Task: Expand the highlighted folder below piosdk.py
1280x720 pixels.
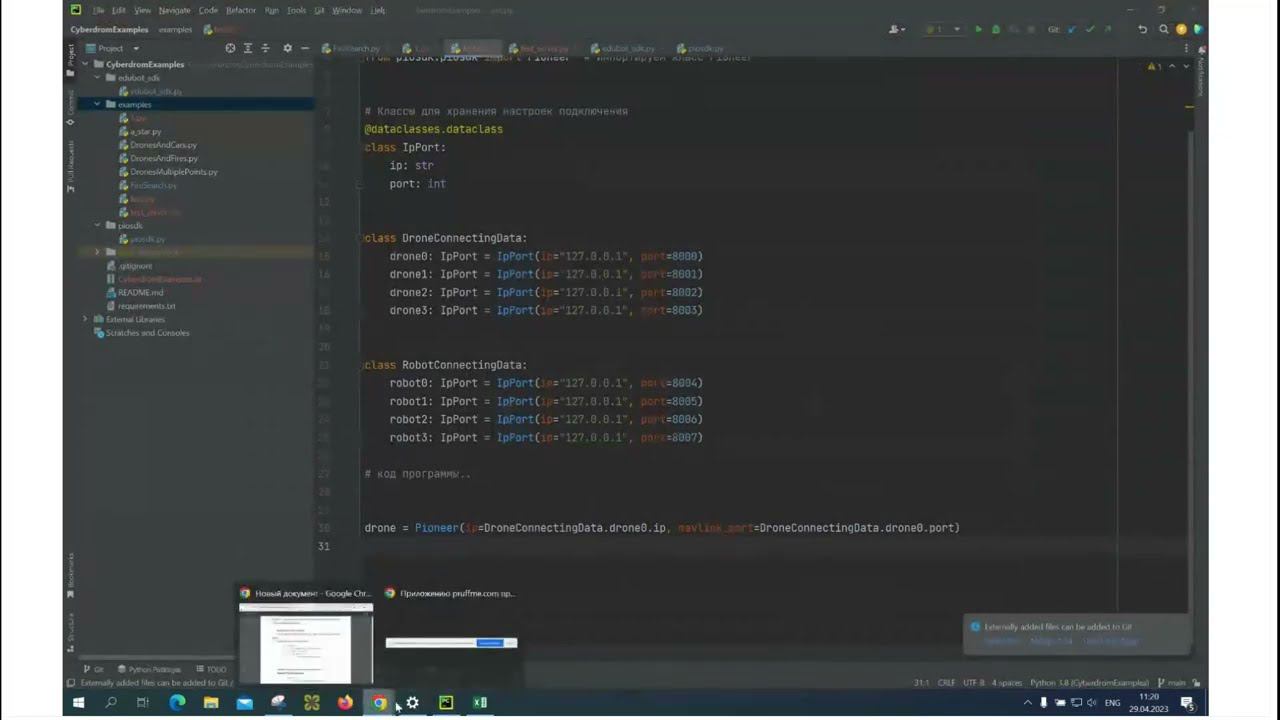Action: (98, 252)
